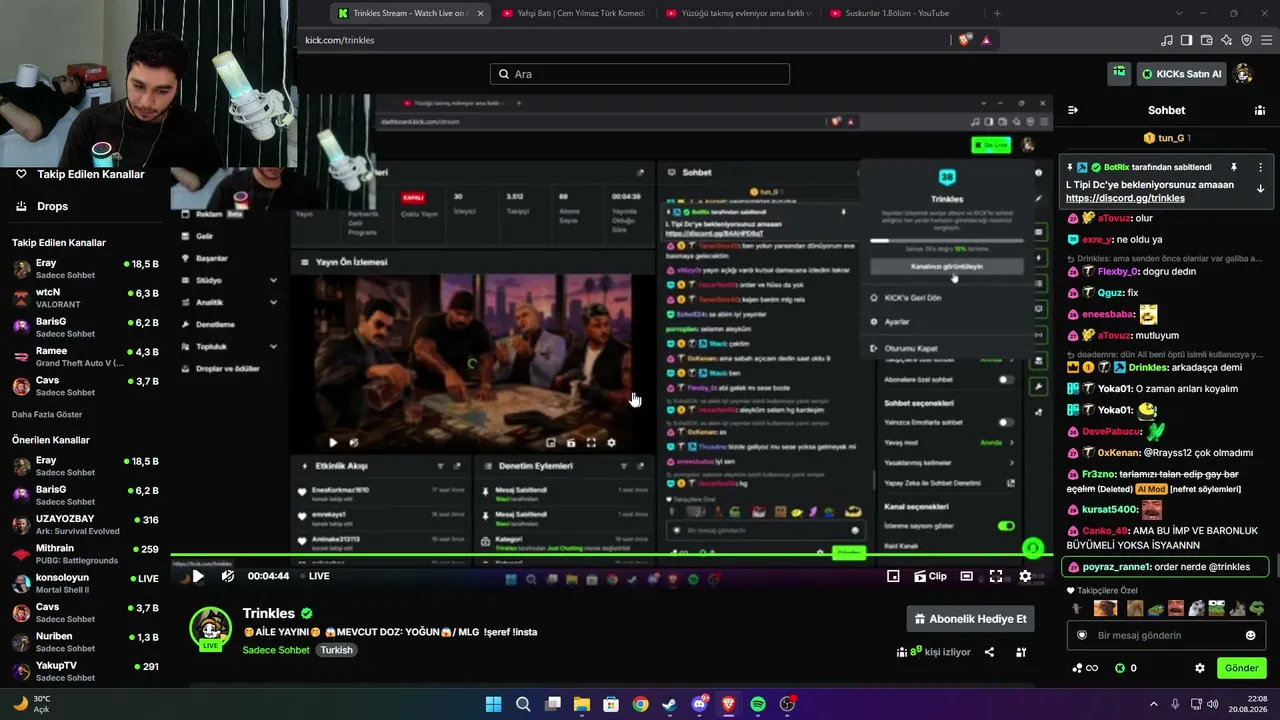
Task: Open the pinned message three-dot menu
Action: point(1260,167)
